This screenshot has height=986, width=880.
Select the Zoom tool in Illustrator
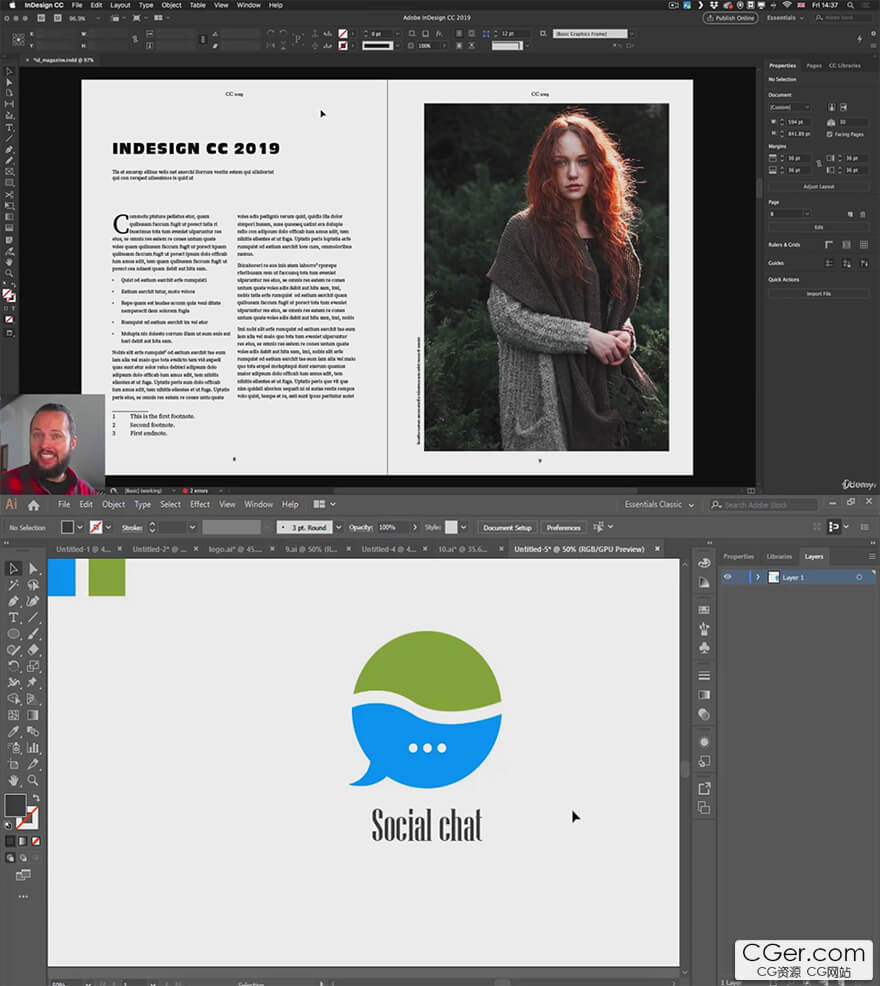point(33,780)
